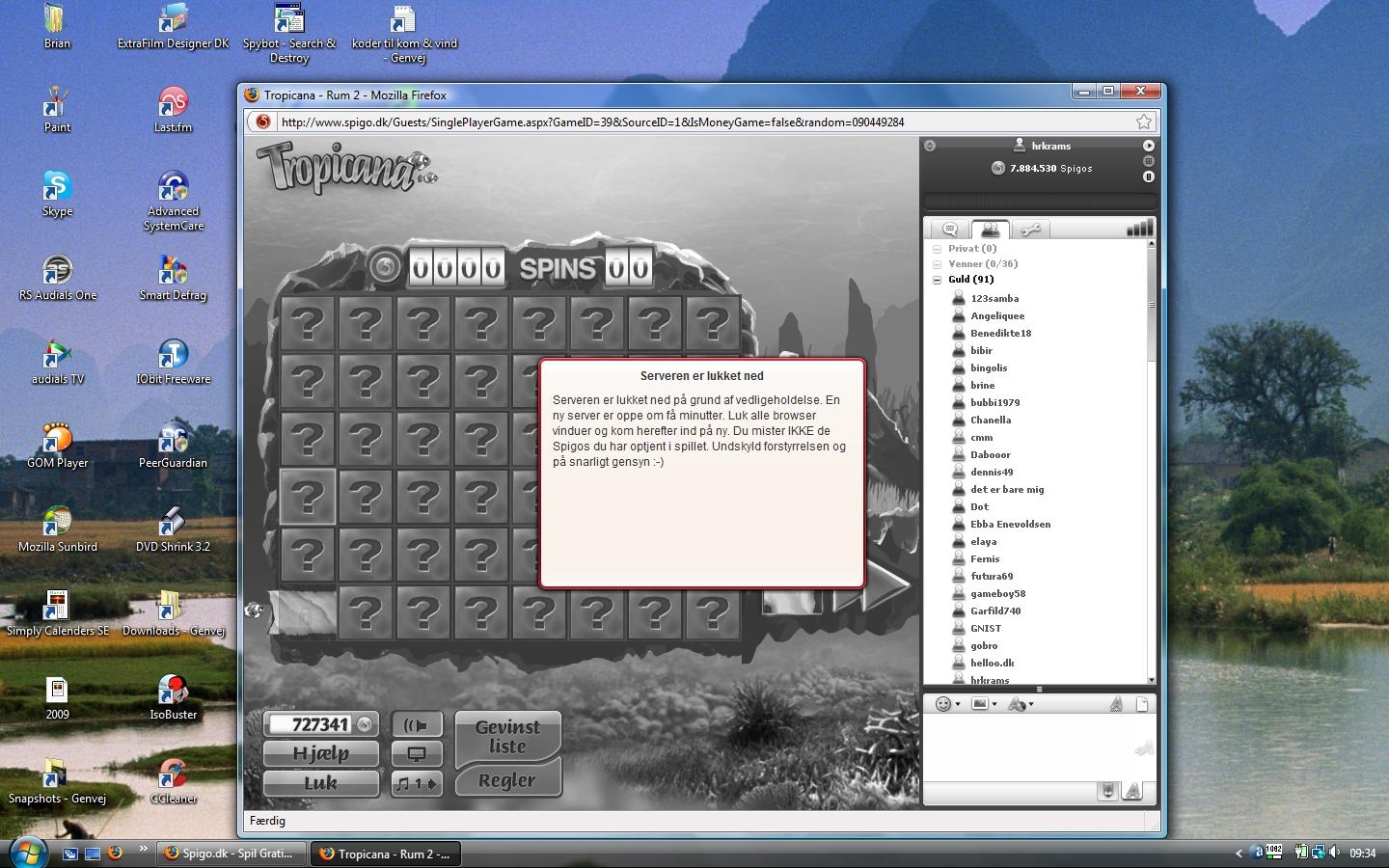Open the Regler rules button
Screen dimensions: 1389x868
tap(507, 781)
